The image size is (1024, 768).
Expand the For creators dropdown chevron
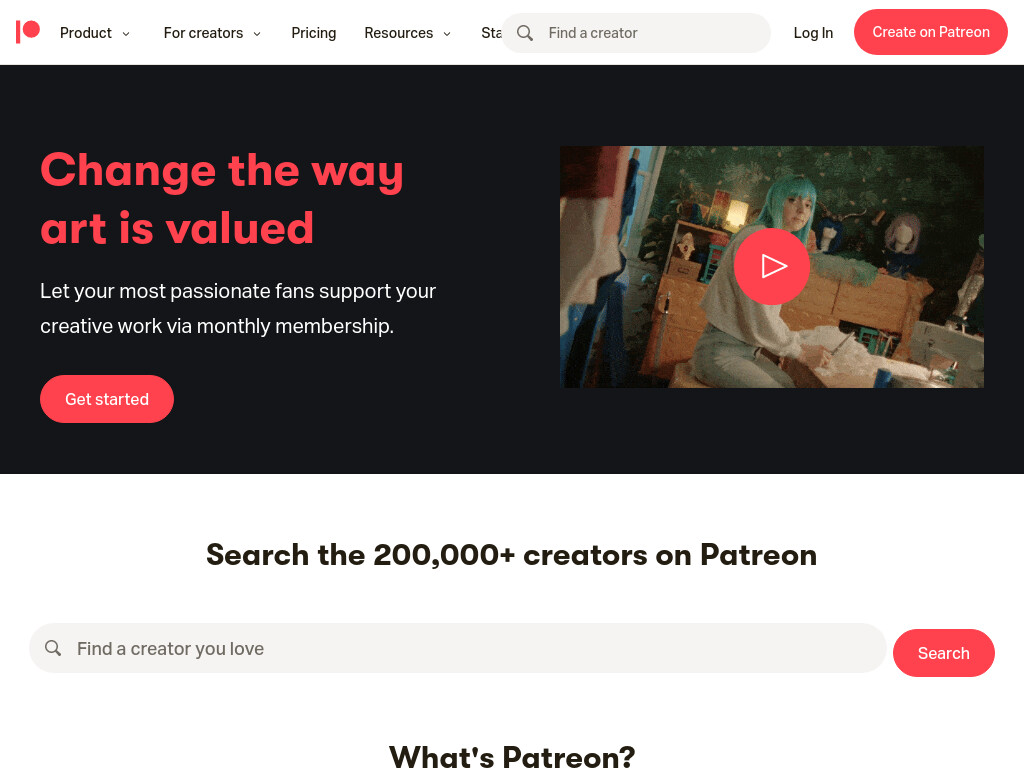tap(257, 34)
